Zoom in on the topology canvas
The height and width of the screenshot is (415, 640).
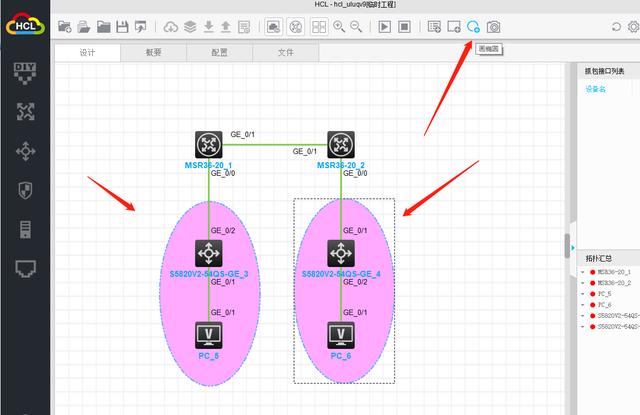(x=339, y=27)
